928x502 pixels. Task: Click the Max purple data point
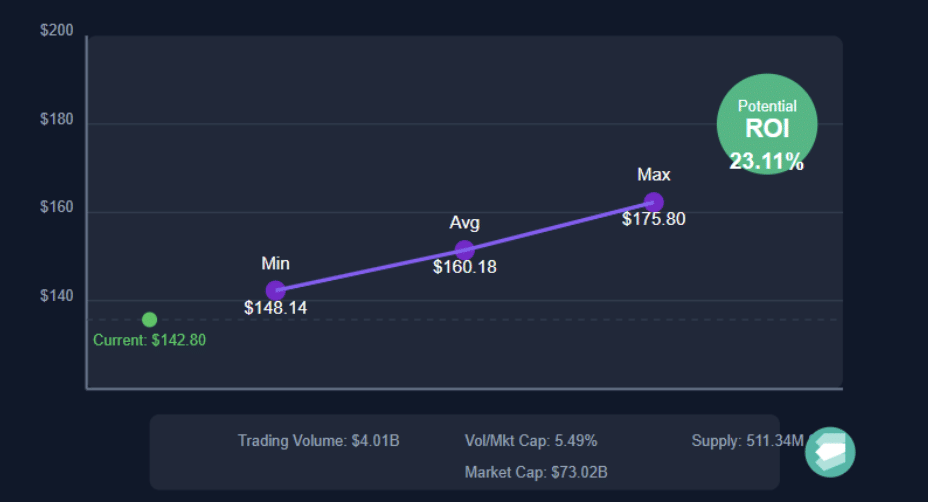[x=654, y=202]
